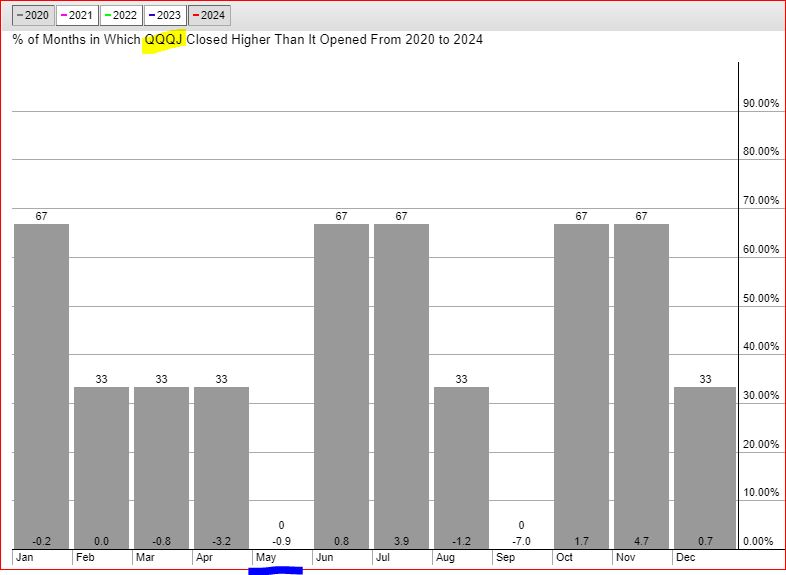Toggle the 2020 year series button

33,15
